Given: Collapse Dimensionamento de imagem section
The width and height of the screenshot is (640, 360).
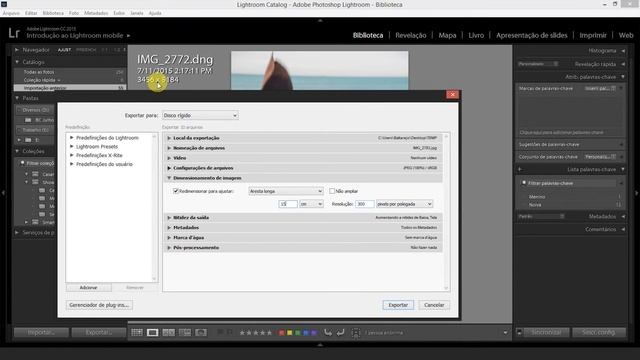Looking at the screenshot, I should coord(169,178).
